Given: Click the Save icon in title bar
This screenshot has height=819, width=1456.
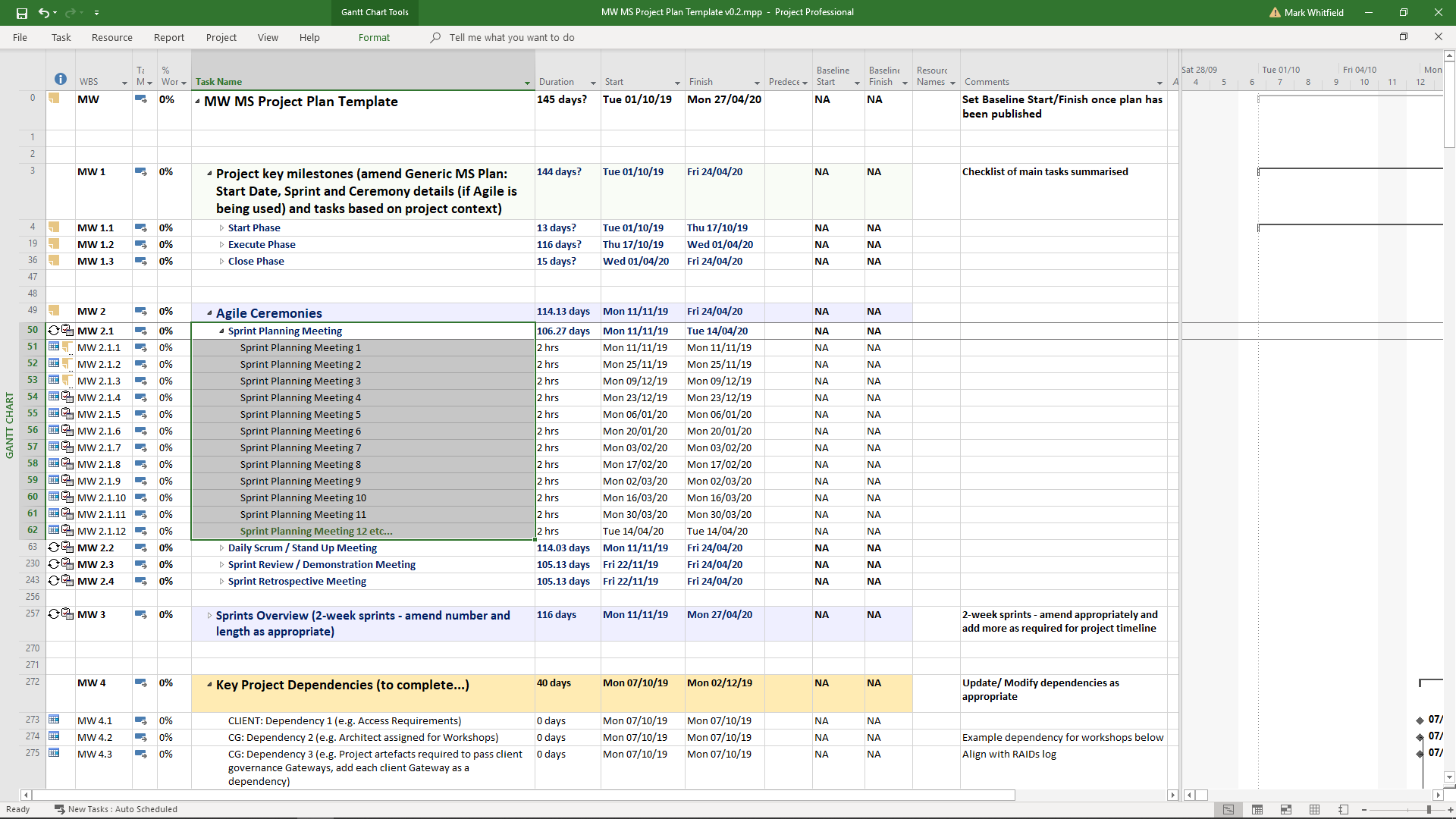Looking at the screenshot, I should click(x=21, y=13).
